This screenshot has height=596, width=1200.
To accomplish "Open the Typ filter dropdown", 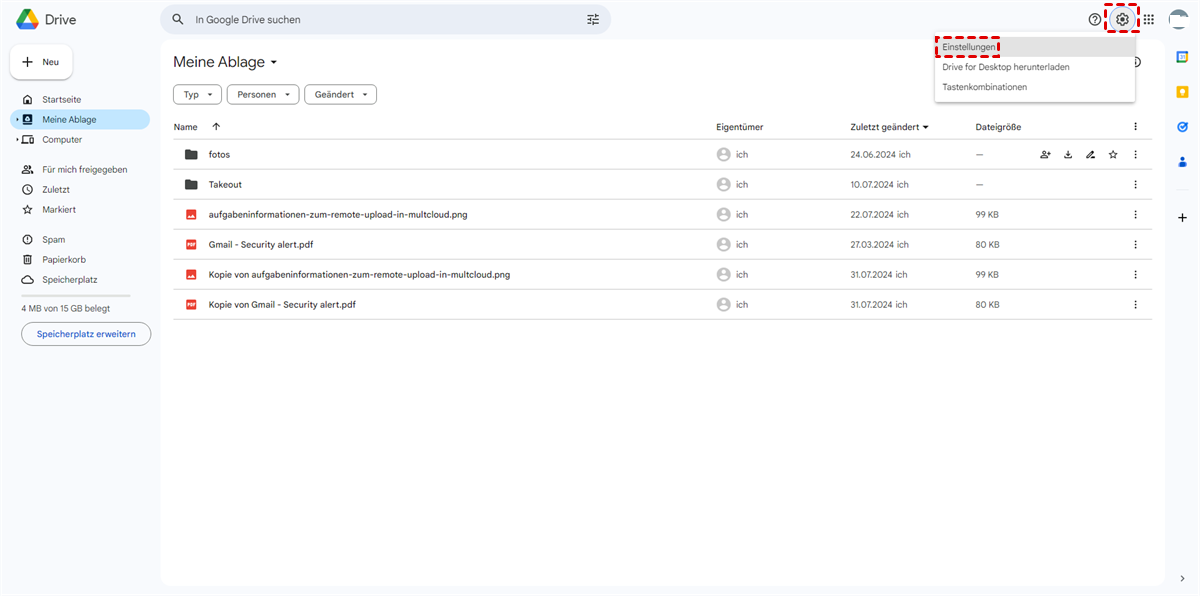I will pyautogui.click(x=196, y=95).
